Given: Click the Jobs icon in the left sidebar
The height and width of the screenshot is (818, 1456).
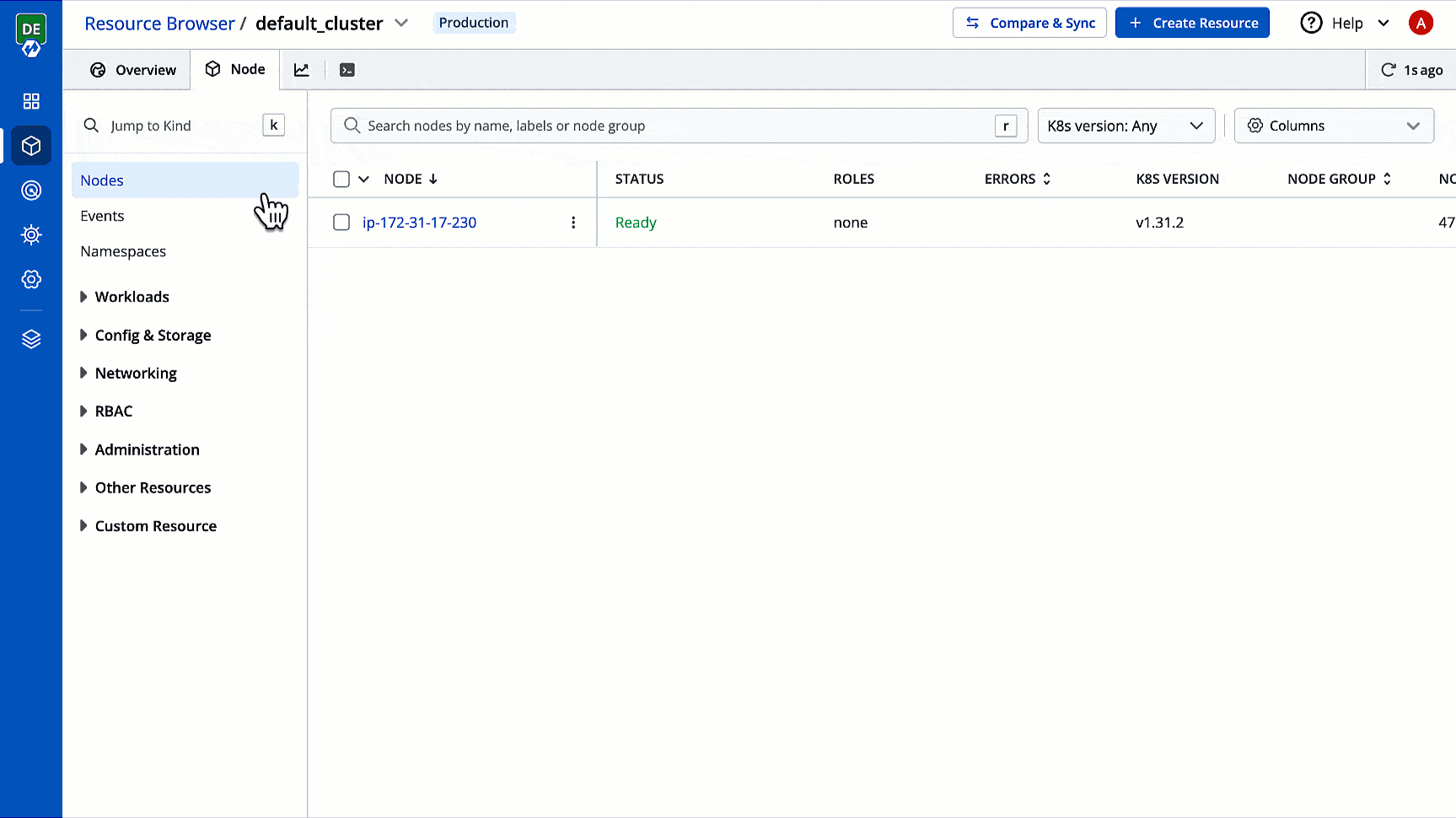Looking at the screenshot, I should click(31, 190).
